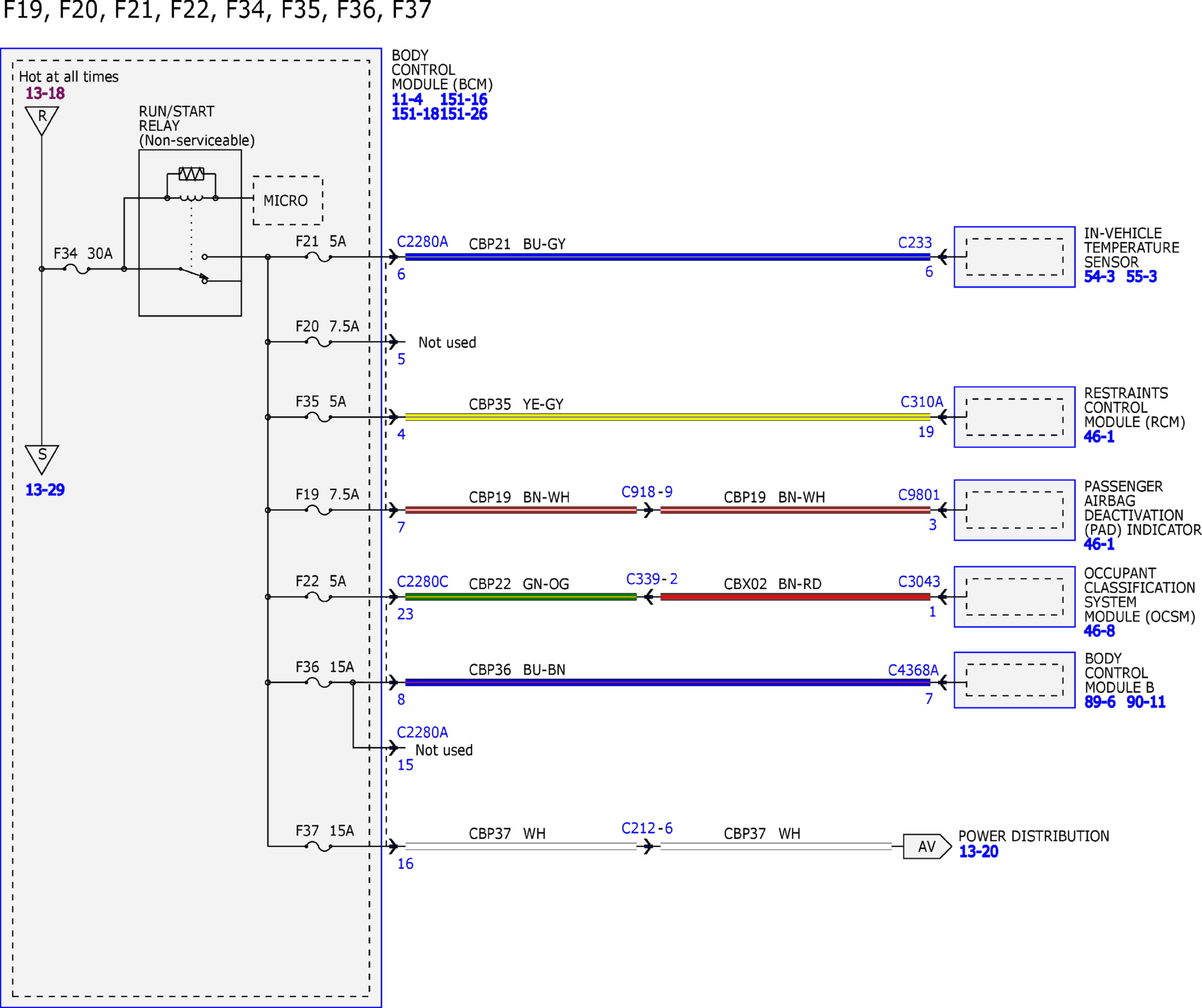Open page reference 13-18 link
Viewport: 1202px width, 1008px height.
click(x=45, y=93)
